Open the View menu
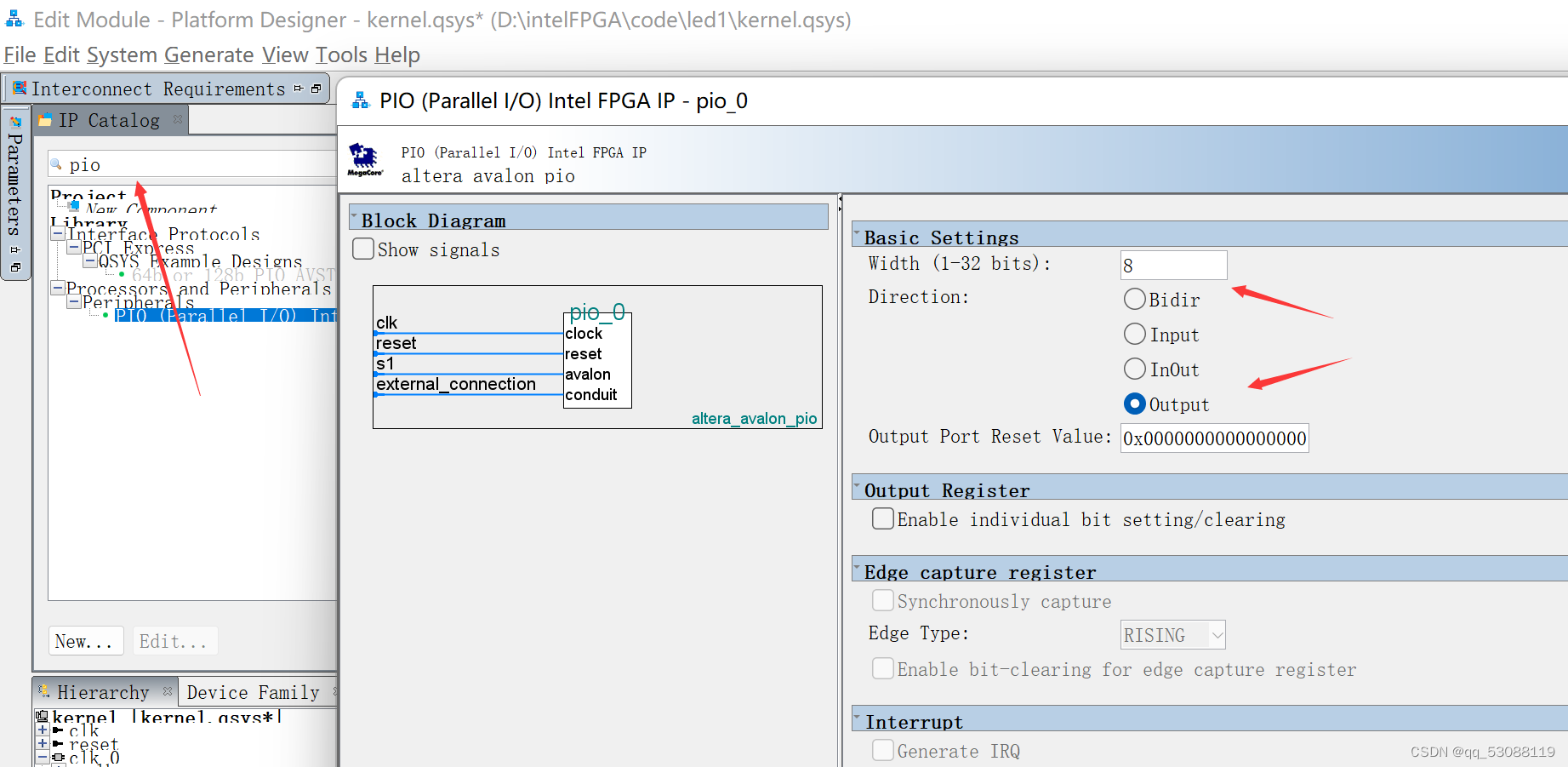This screenshot has width=1568, height=767. [285, 54]
